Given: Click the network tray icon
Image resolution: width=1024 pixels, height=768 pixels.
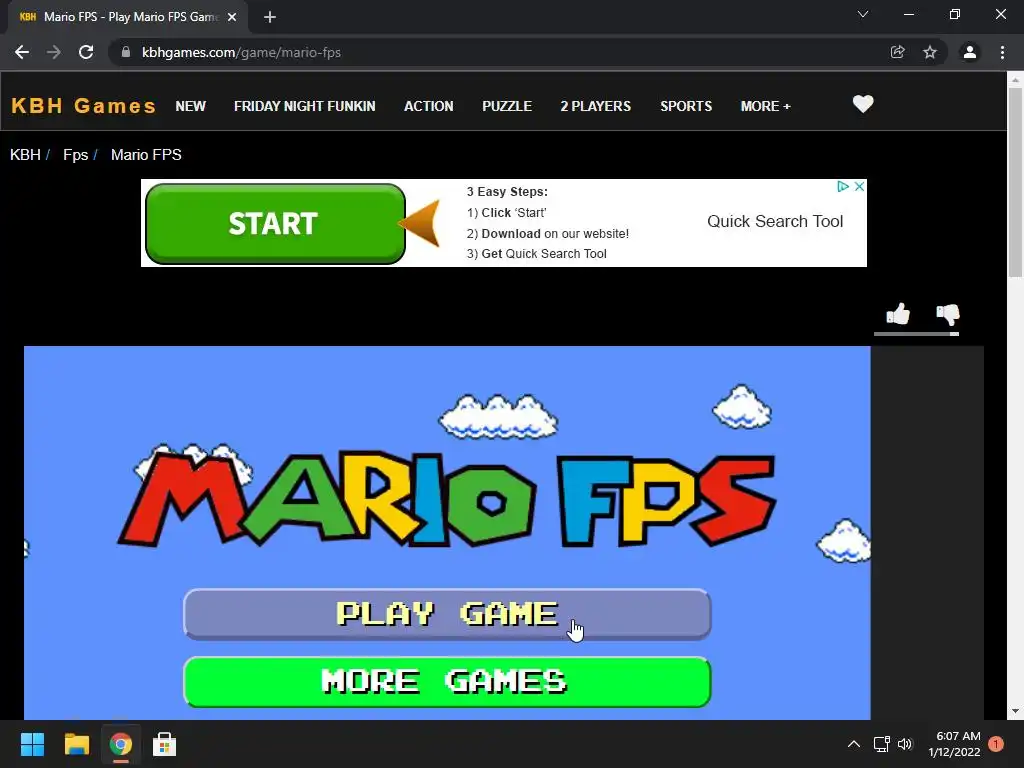Looking at the screenshot, I should 882,744.
